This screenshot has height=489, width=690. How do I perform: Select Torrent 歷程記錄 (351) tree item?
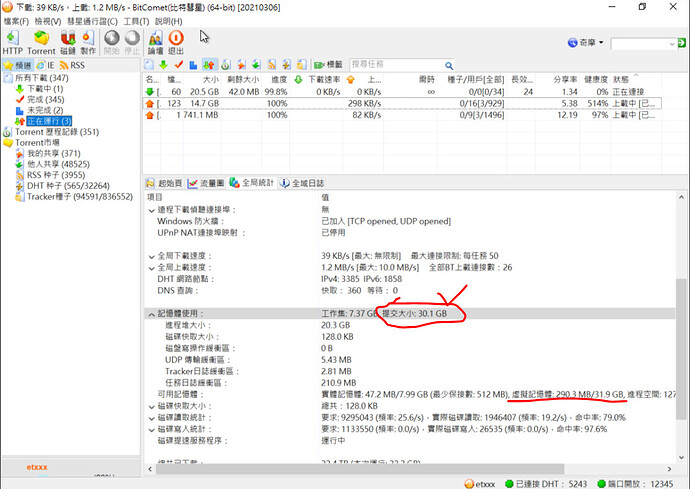pos(57,132)
